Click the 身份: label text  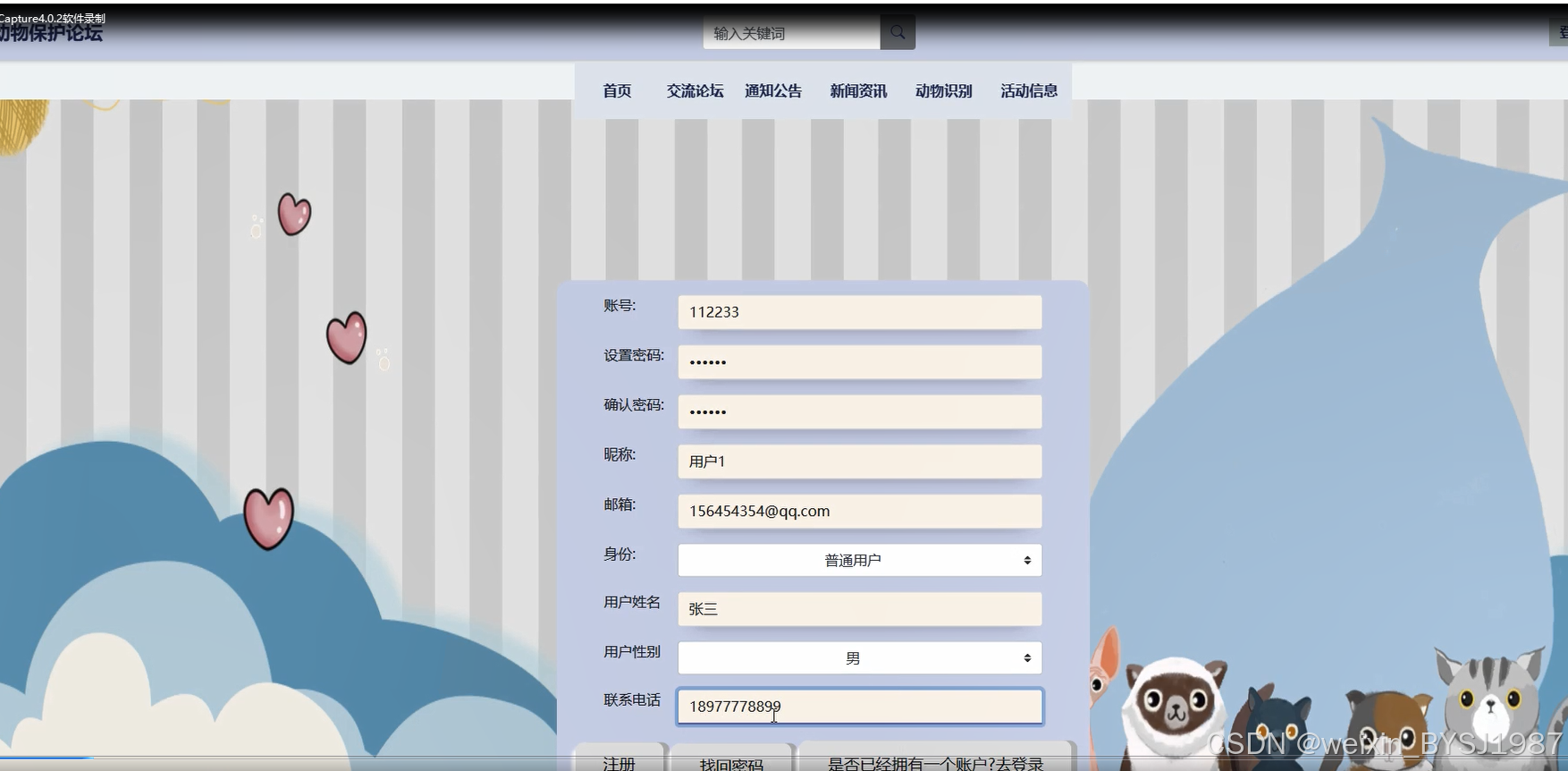click(620, 555)
